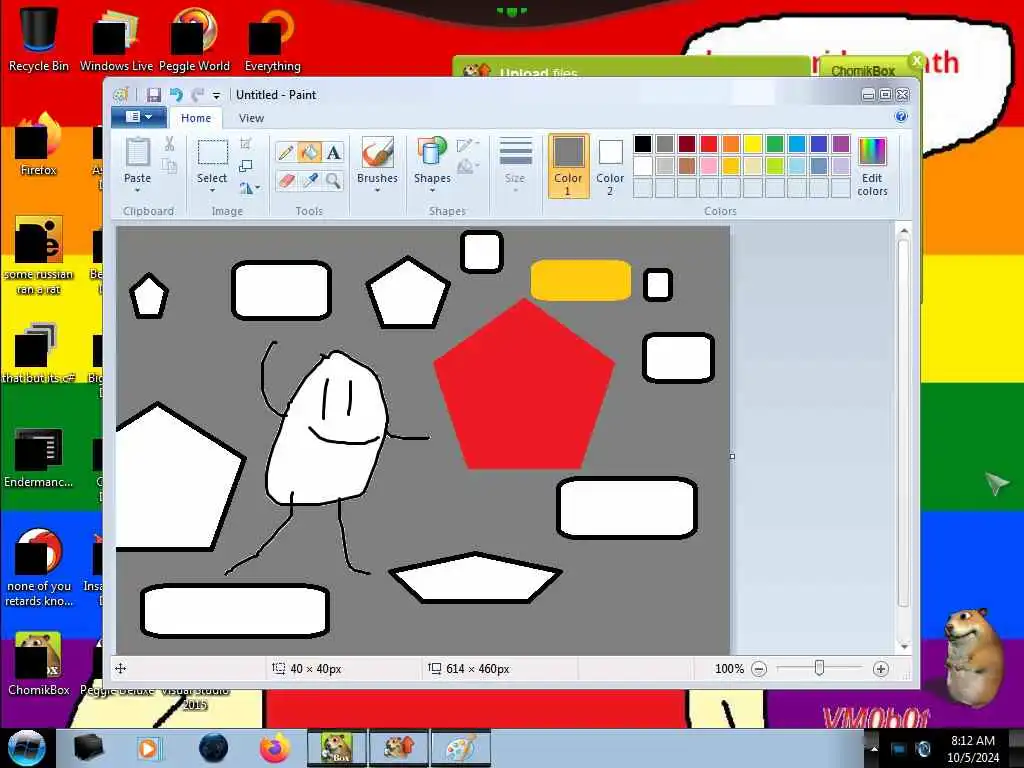
Task: Click the zoom in plus button
Action: pyautogui.click(x=880, y=669)
